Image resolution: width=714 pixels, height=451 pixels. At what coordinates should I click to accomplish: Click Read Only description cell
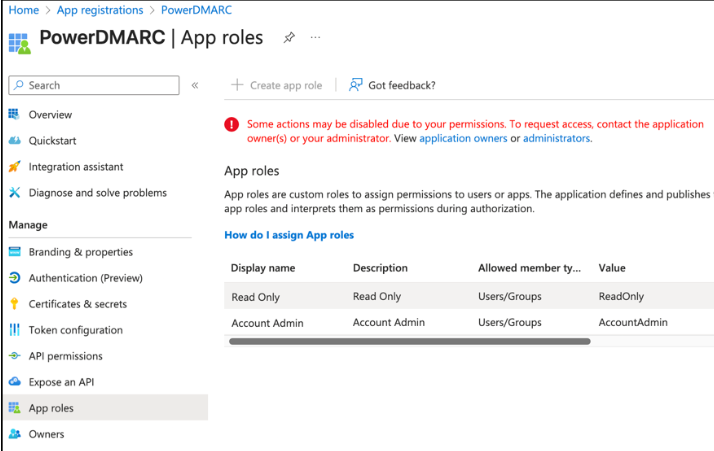377,297
